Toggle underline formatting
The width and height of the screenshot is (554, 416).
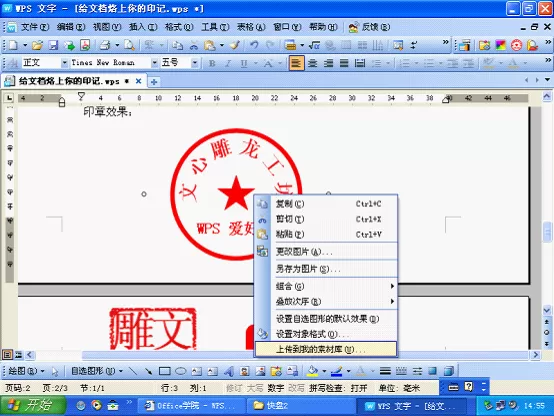pos(244,64)
